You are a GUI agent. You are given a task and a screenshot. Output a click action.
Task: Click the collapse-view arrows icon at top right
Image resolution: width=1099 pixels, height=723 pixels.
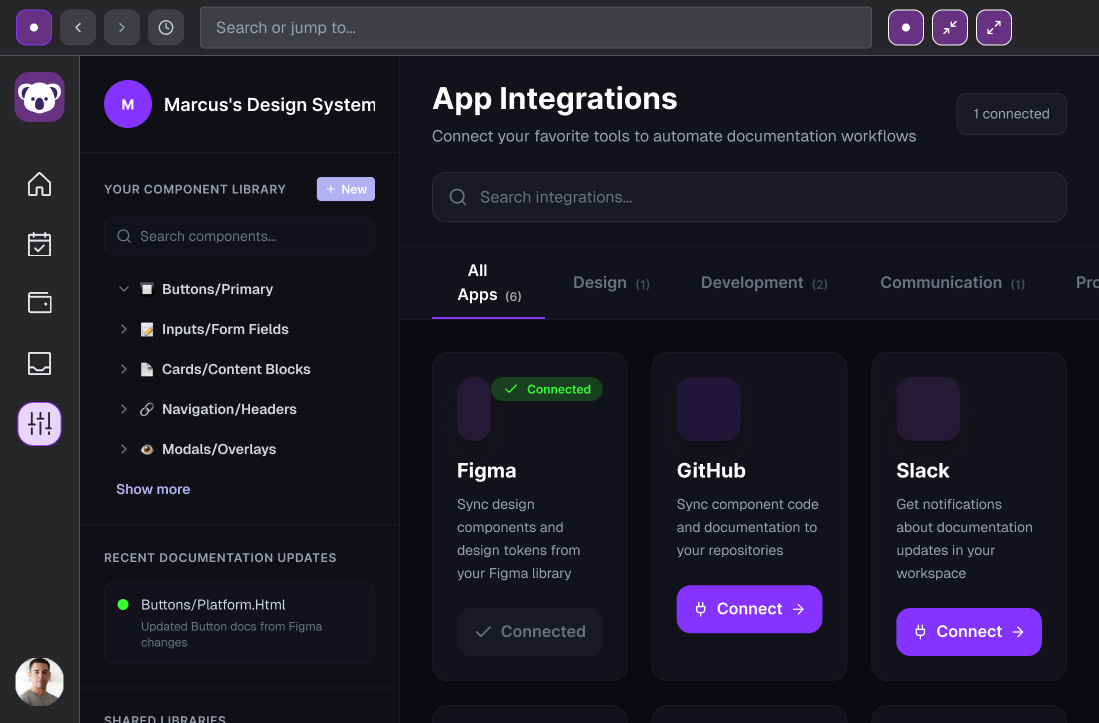pos(949,27)
